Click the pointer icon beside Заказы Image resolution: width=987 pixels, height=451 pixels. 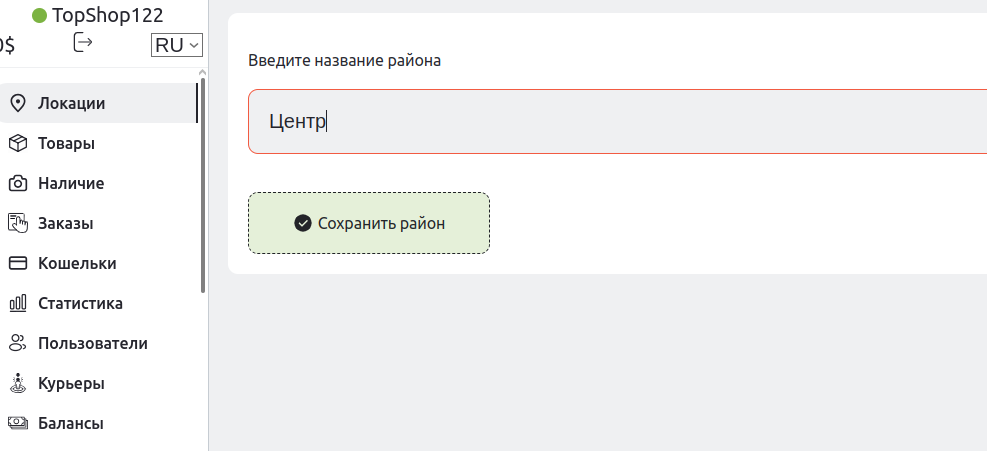[x=17, y=223]
